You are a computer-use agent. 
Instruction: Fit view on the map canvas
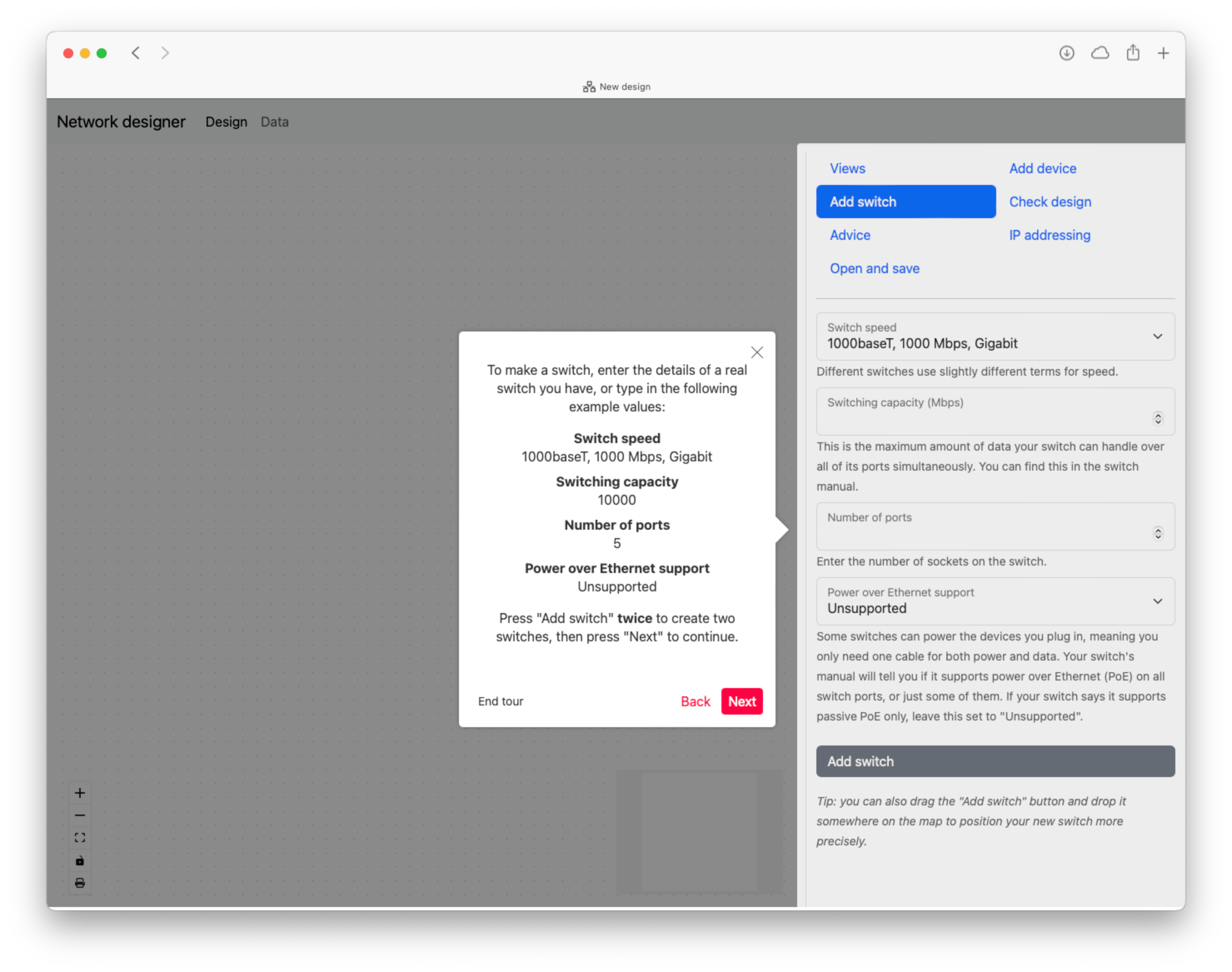(x=80, y=838)
